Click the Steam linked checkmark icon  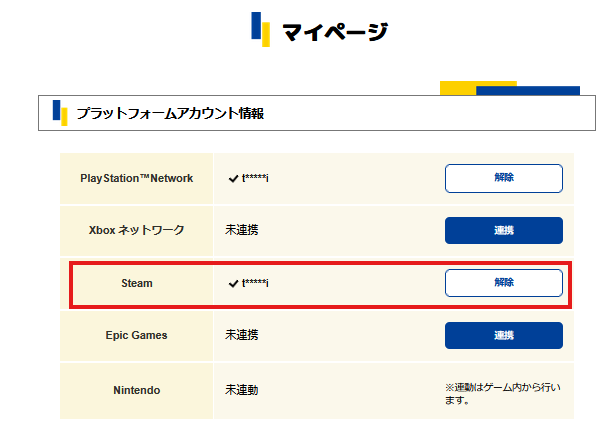pos(233,284)
